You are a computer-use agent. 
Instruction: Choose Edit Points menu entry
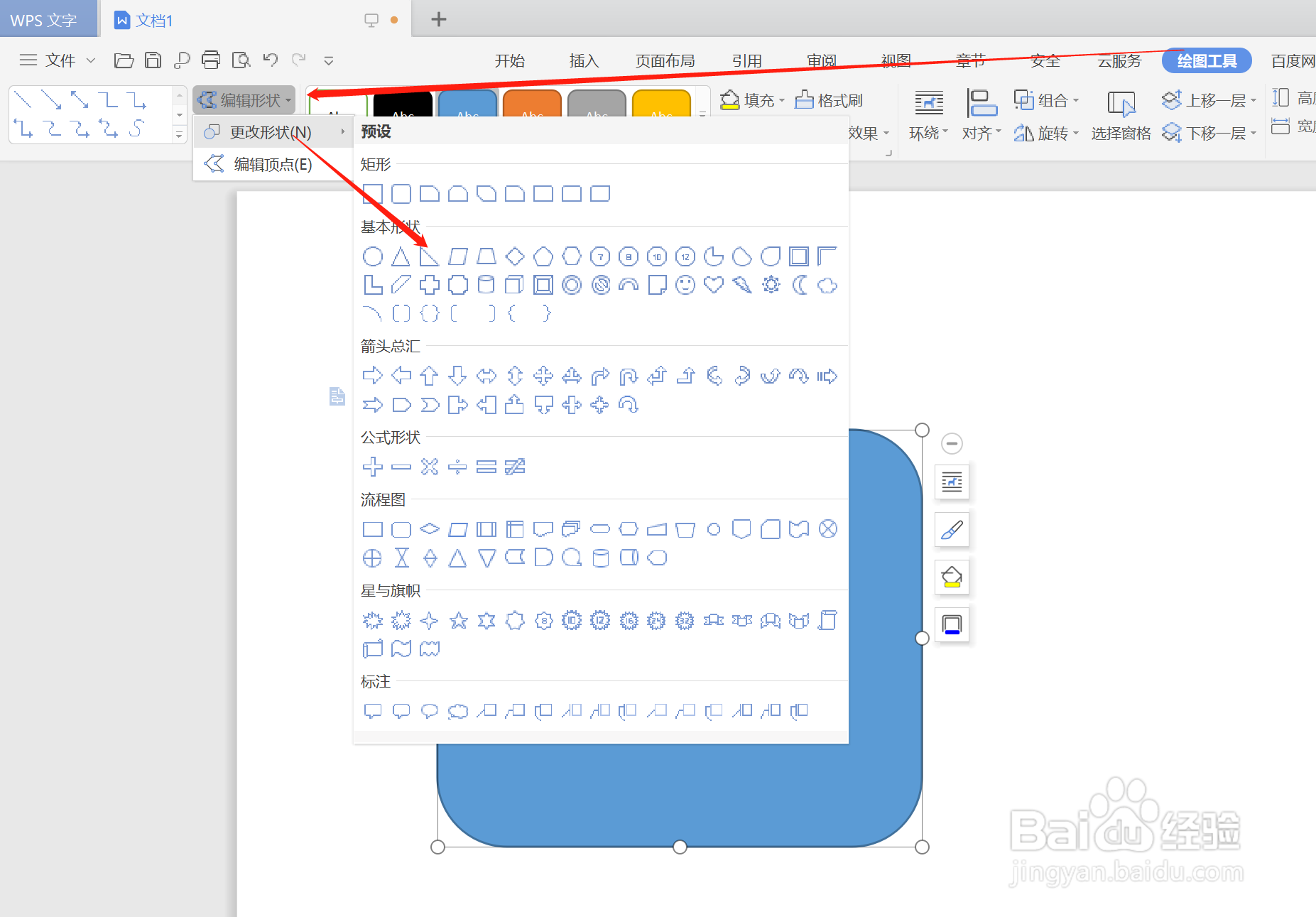pyautogui.click(x=272, y=164)
